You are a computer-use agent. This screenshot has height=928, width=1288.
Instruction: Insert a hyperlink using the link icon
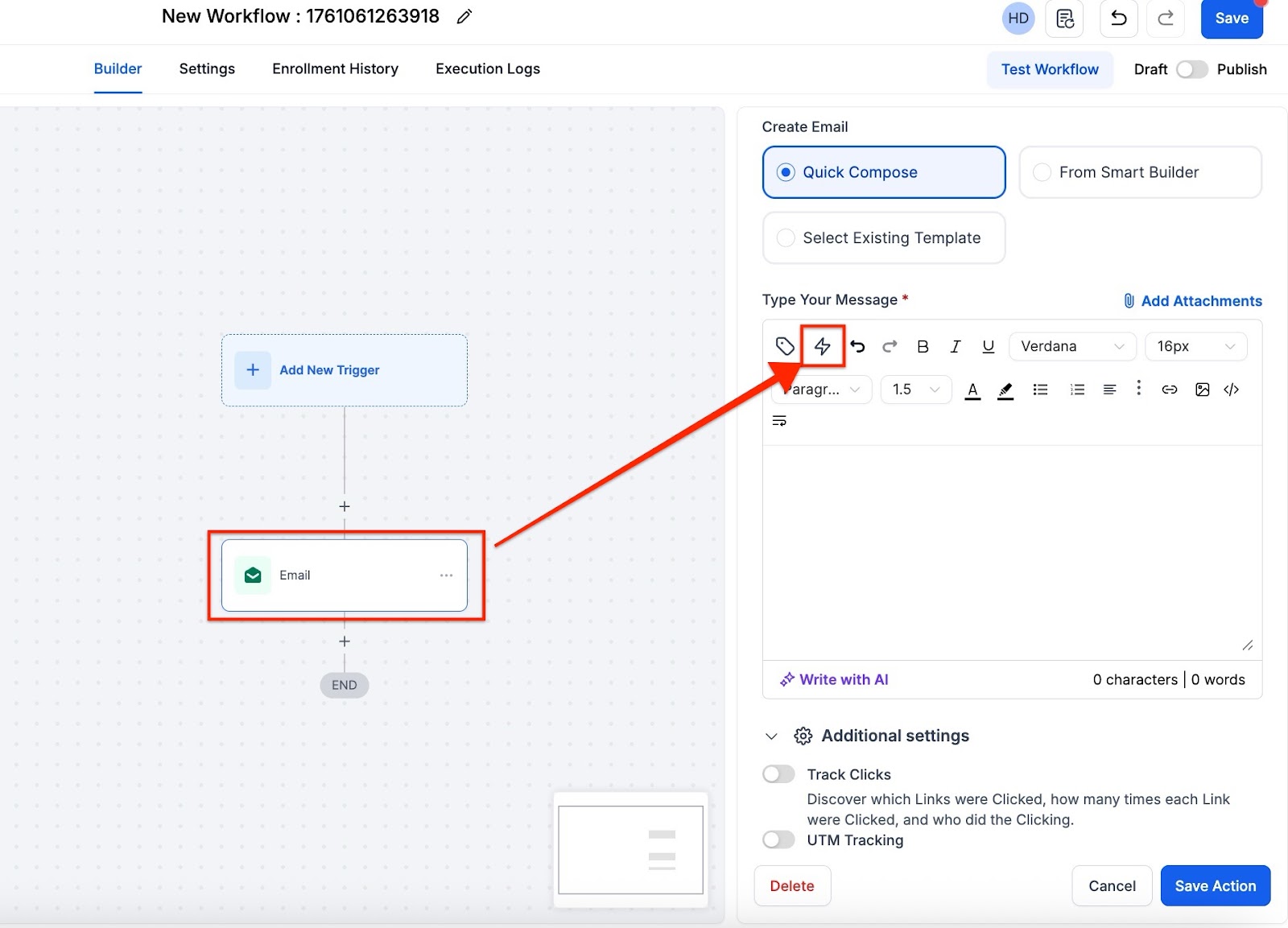coord(1170,390)
